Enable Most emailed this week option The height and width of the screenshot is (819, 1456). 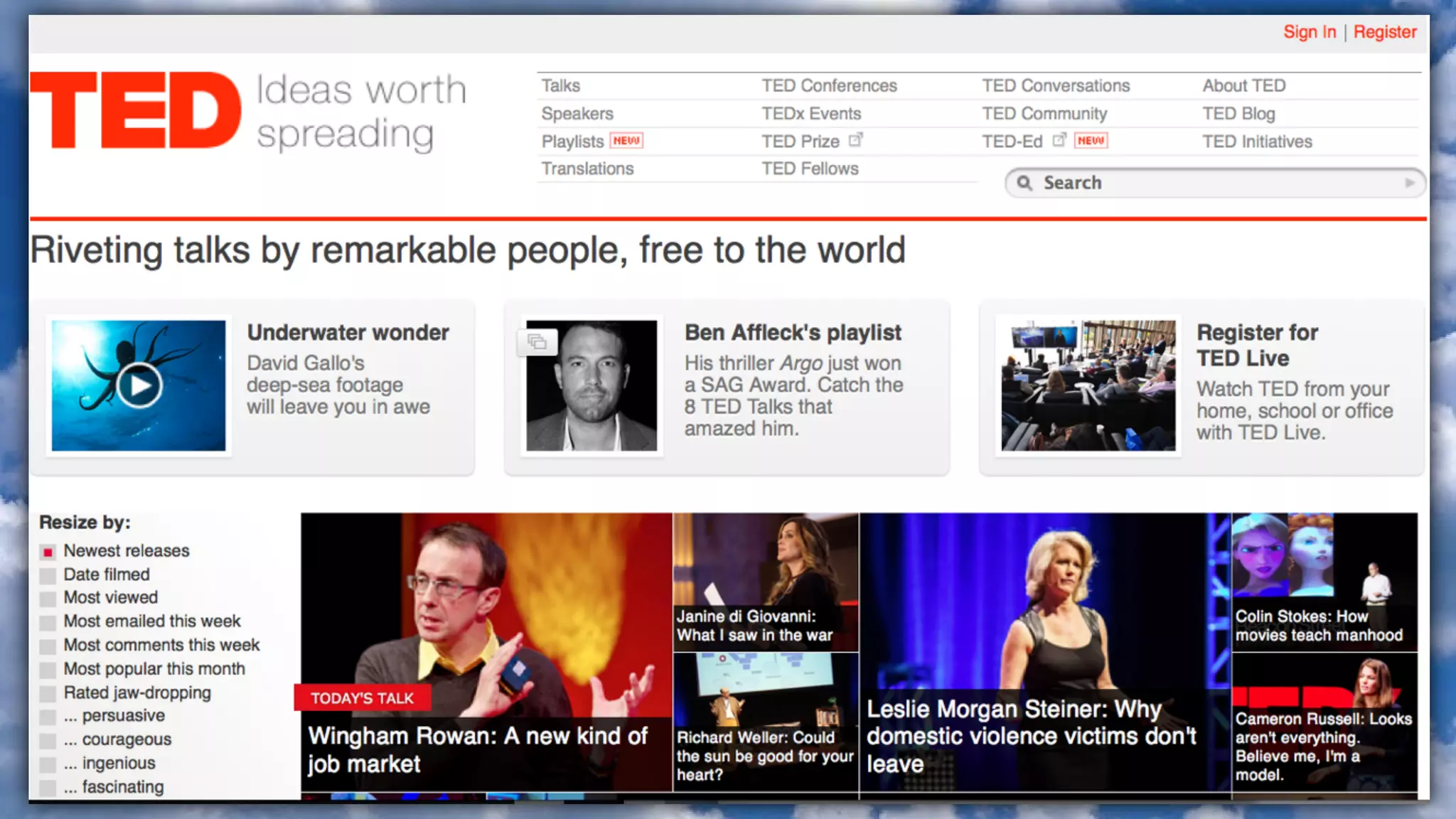point(48,622)
